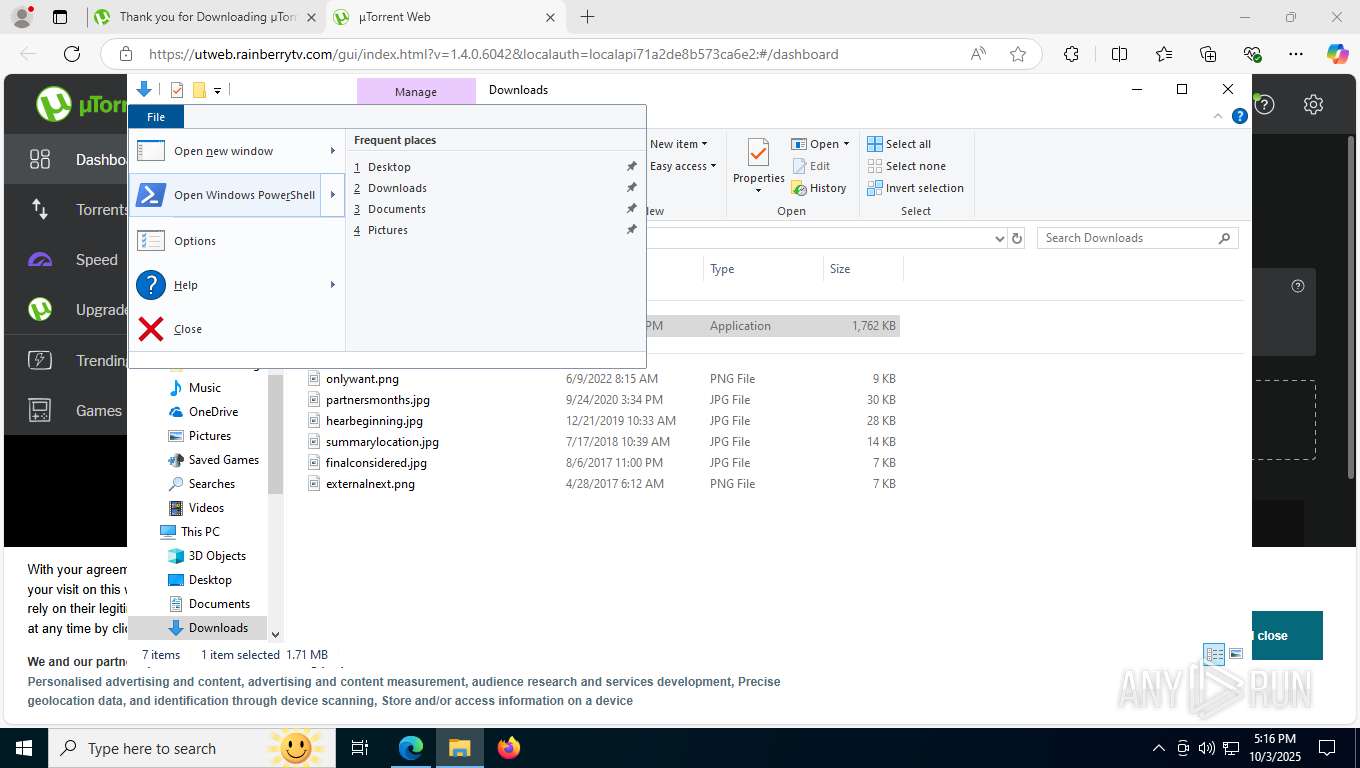1360x768 pixels.
Task: Click the File tab
Action: (156, 117)
